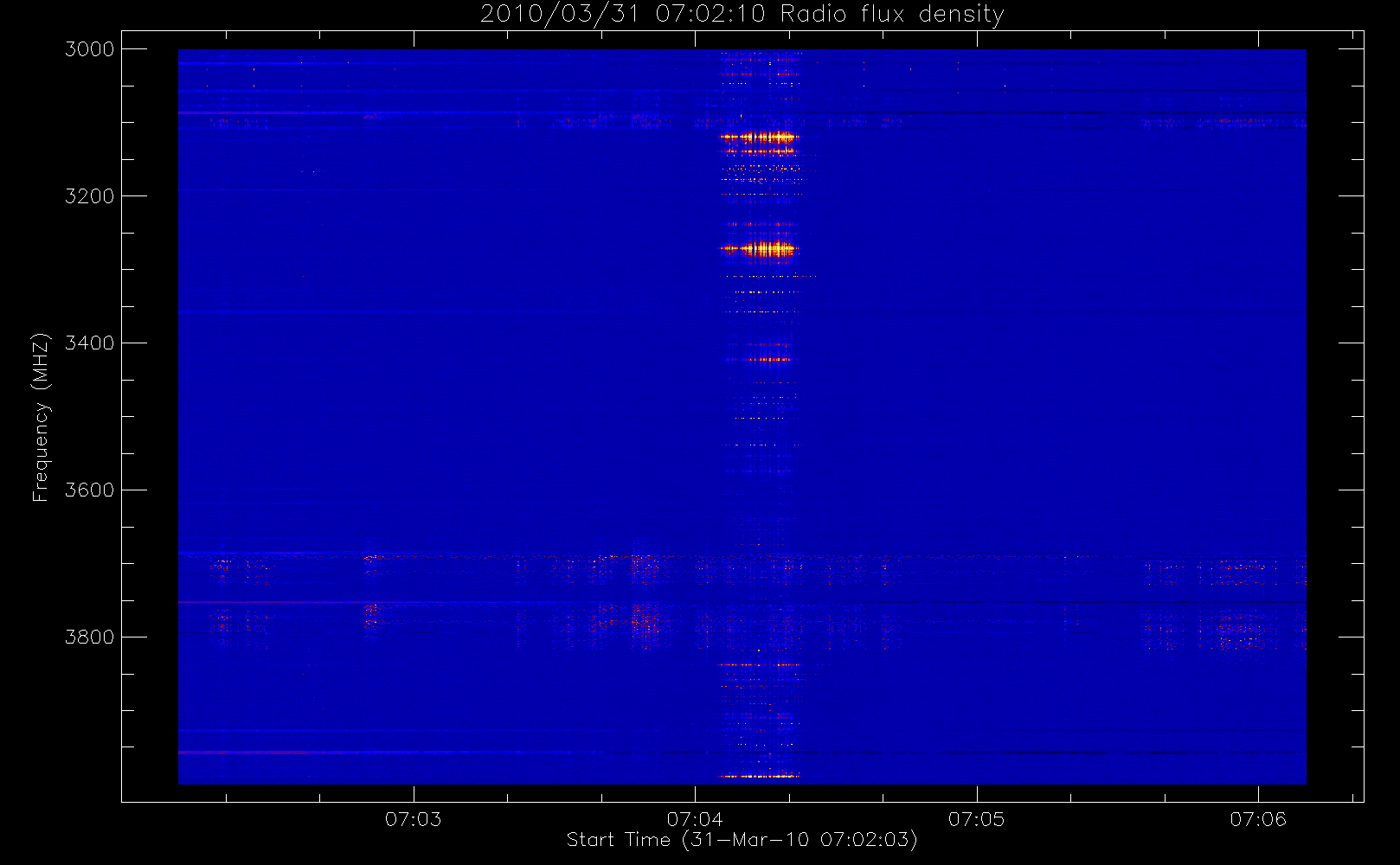Click the burst at the 3990 MHz bottom edge
Image resolution: width=1400 pixels, height=865 pixels.
[760, 776]
